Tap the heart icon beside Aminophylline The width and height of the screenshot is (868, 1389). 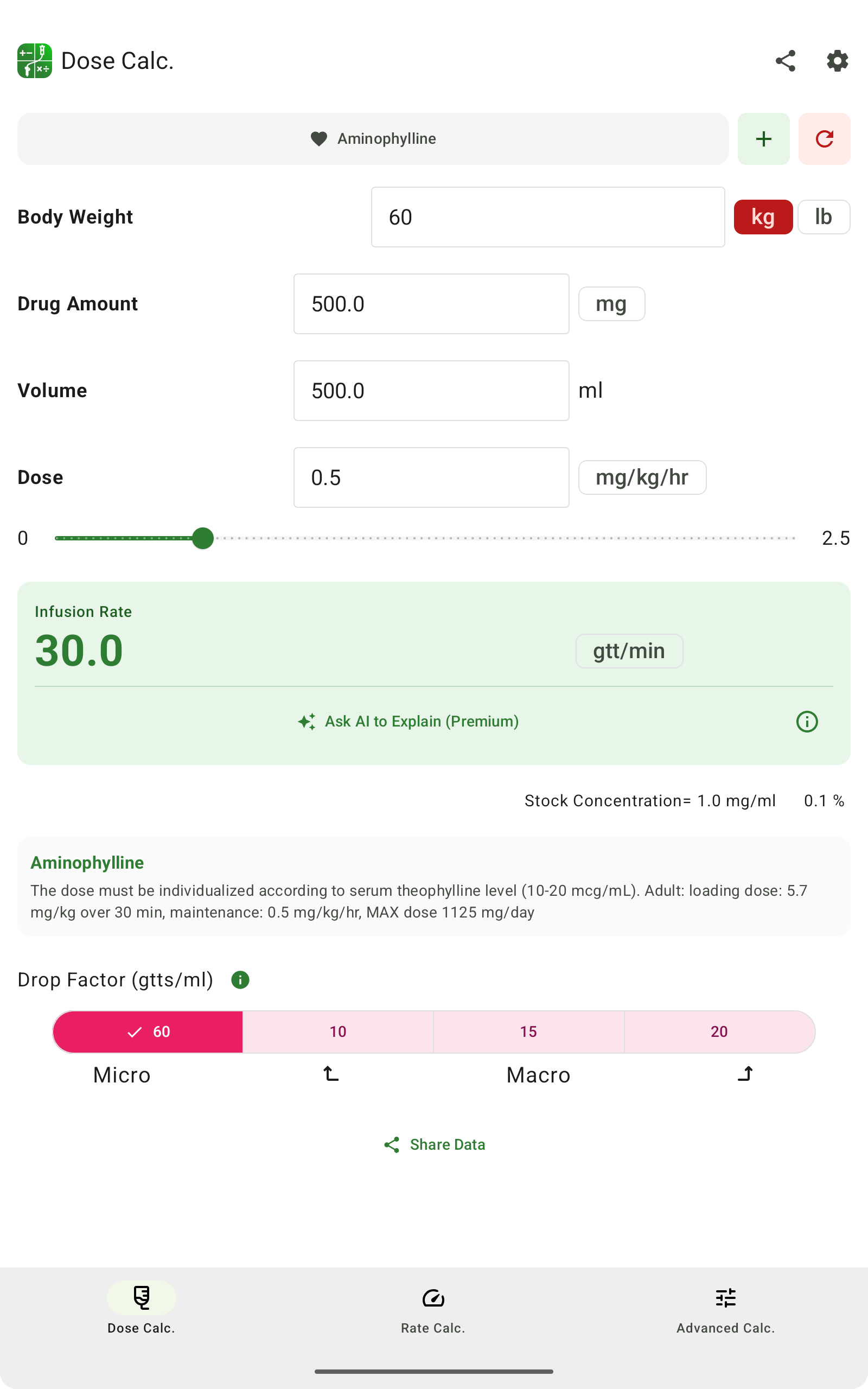point(318,139)
